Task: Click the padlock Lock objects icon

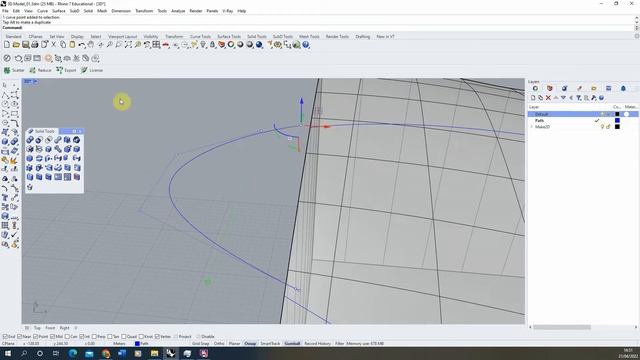Action: (212, 45)
